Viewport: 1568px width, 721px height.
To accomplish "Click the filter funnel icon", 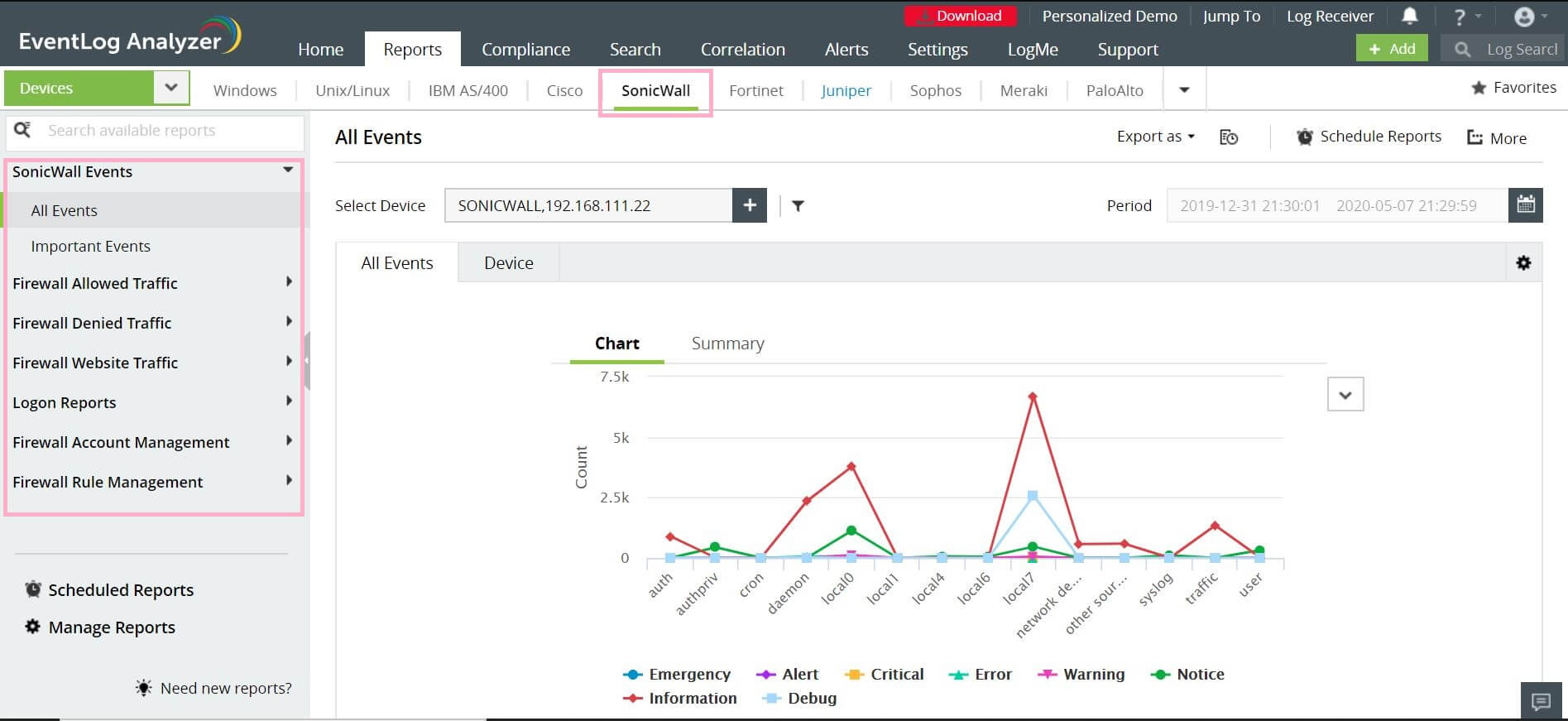I will pyautogui.click(x=798, y=206).
